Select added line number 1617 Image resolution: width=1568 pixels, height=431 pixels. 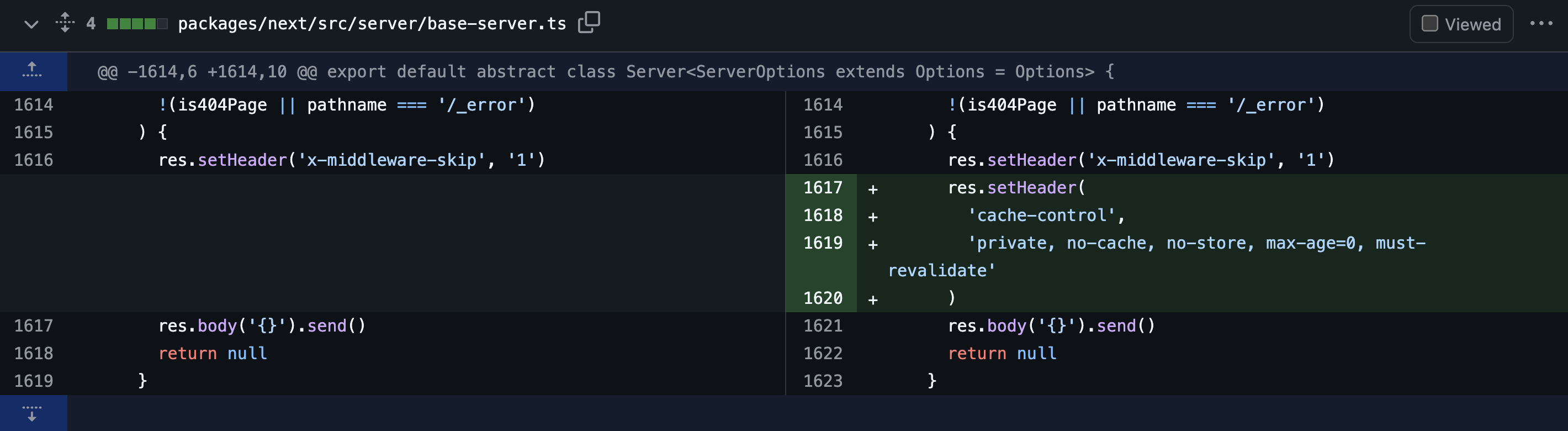point(822,188)
